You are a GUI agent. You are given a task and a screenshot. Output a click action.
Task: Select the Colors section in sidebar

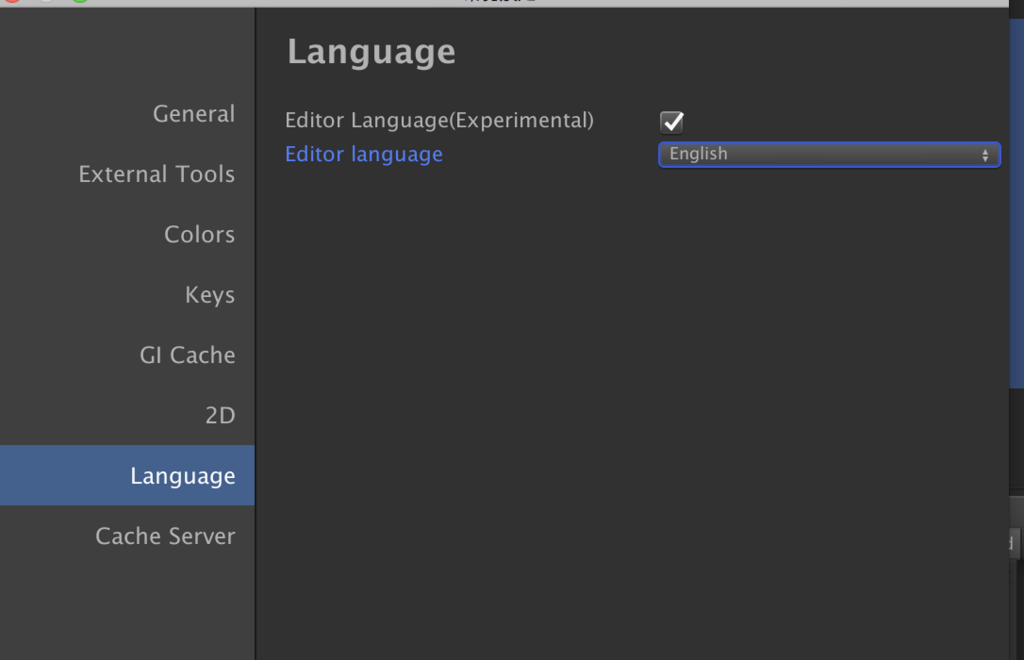[x=199, y=234]
